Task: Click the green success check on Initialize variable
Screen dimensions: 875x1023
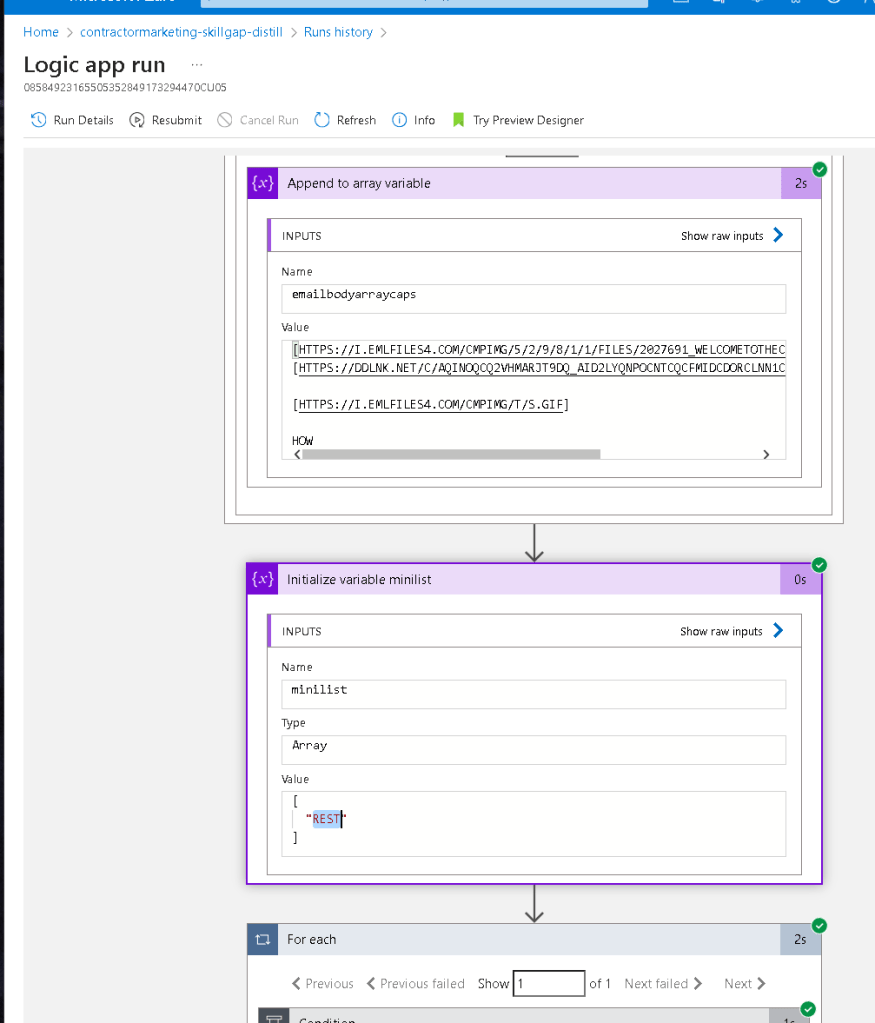Action: pos(820,565)
